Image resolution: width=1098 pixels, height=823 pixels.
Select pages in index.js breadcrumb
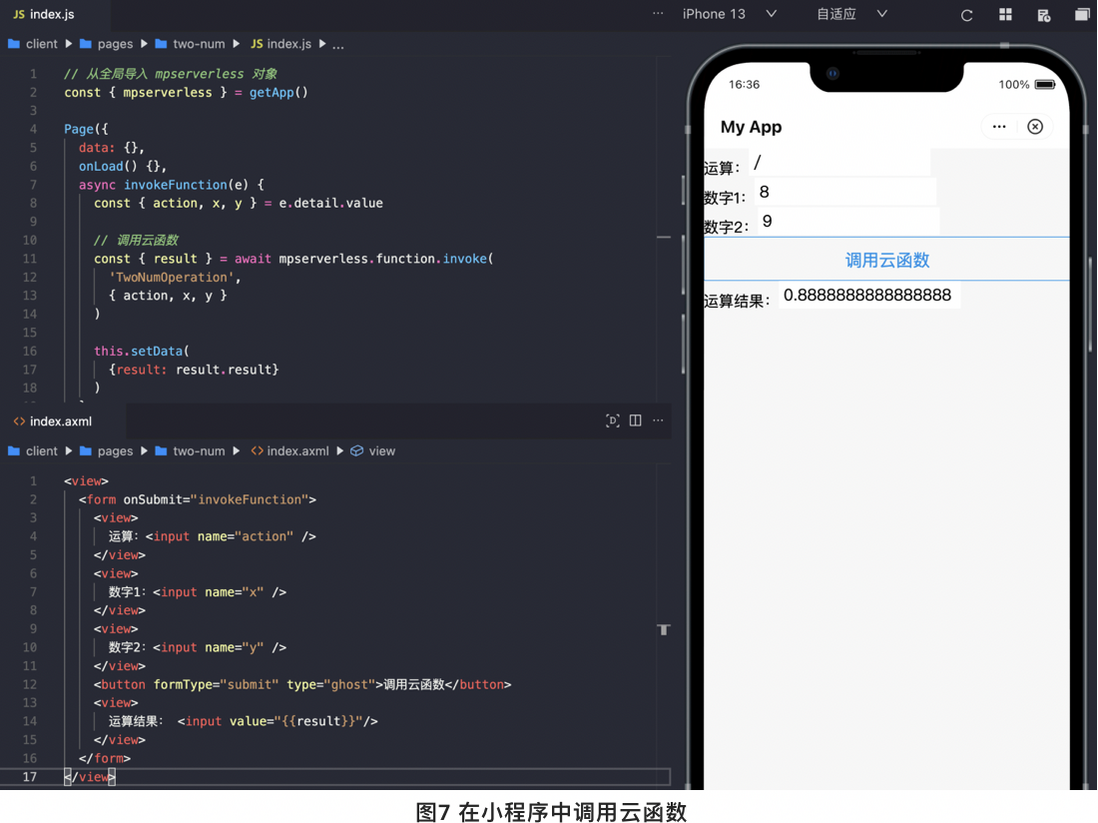coord(115,43)
